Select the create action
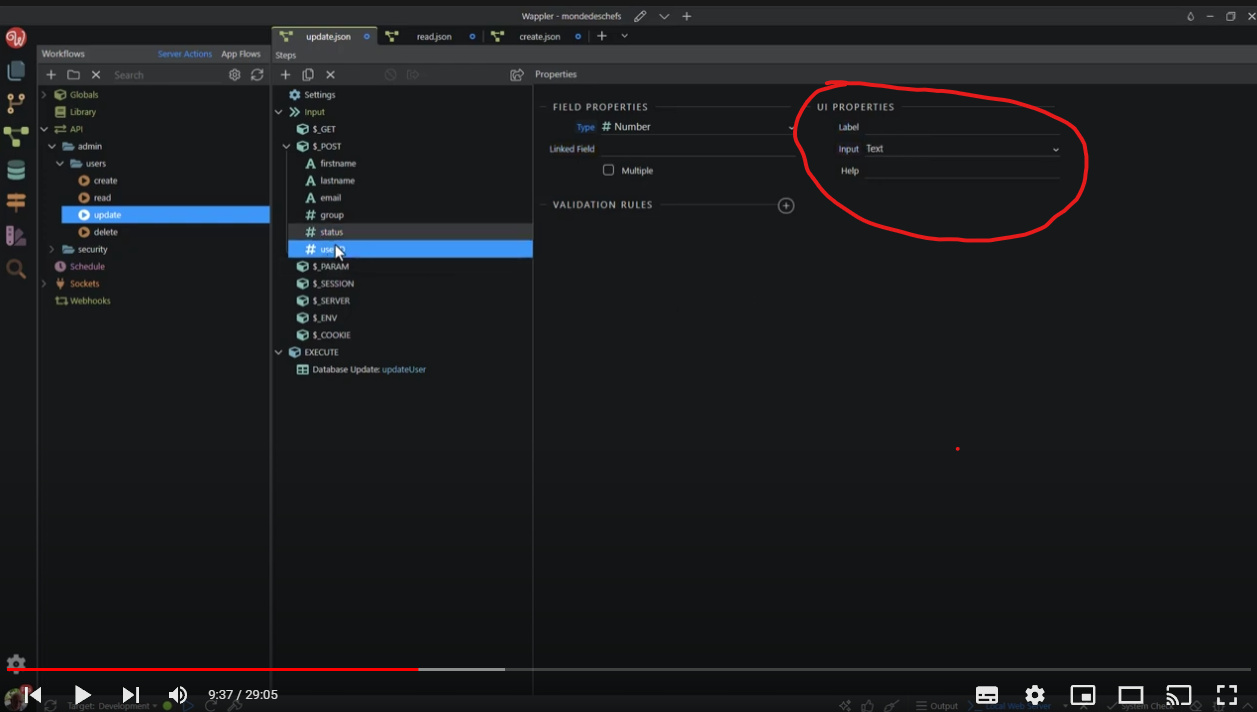 click(105, 181)
